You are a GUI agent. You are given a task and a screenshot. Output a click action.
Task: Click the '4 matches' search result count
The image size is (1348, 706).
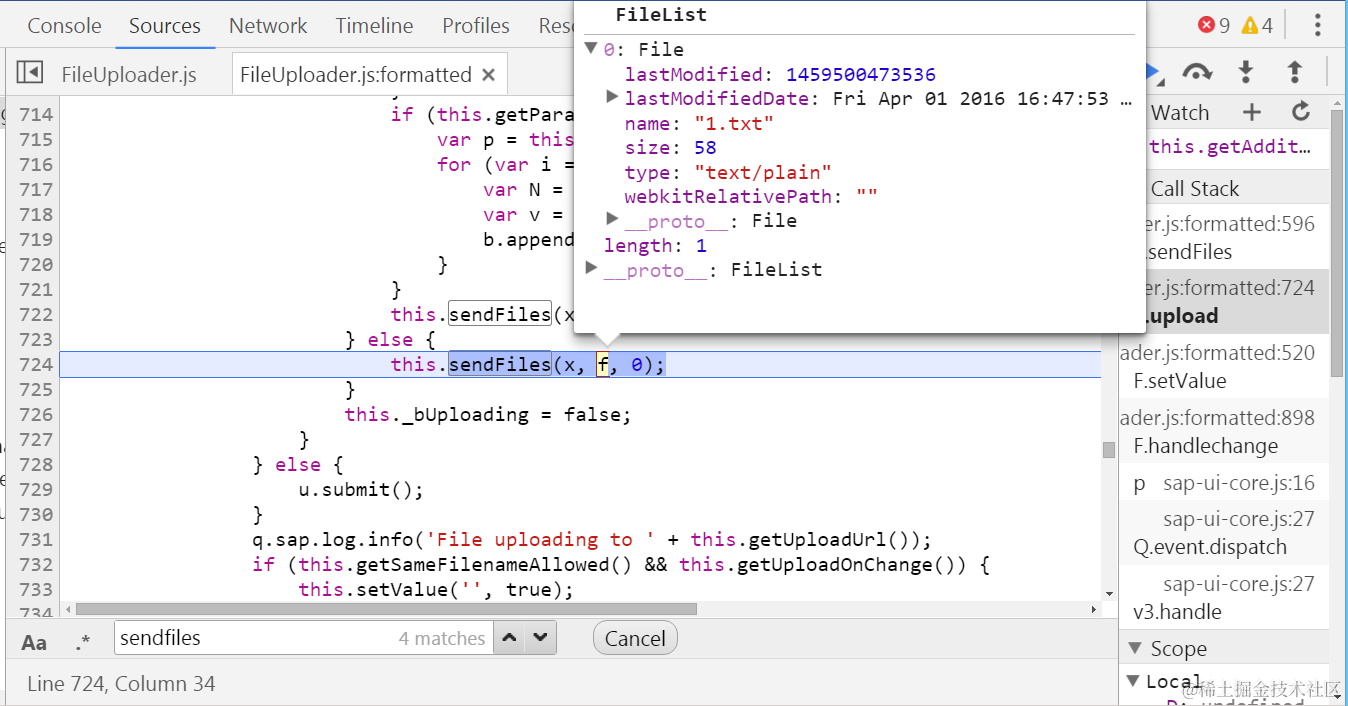[x=442, y=638]
